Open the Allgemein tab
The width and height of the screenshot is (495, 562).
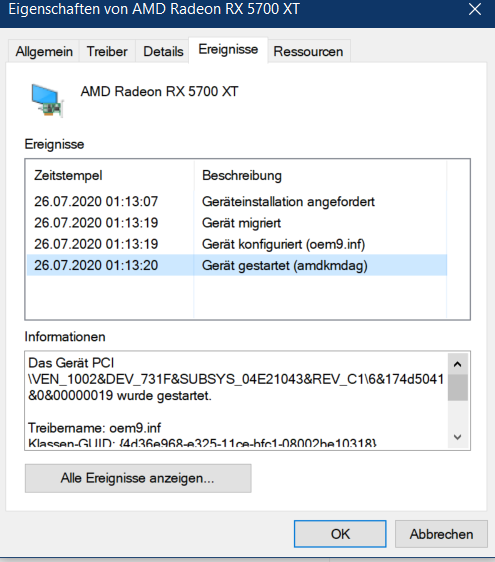click(x=44, y=52)
